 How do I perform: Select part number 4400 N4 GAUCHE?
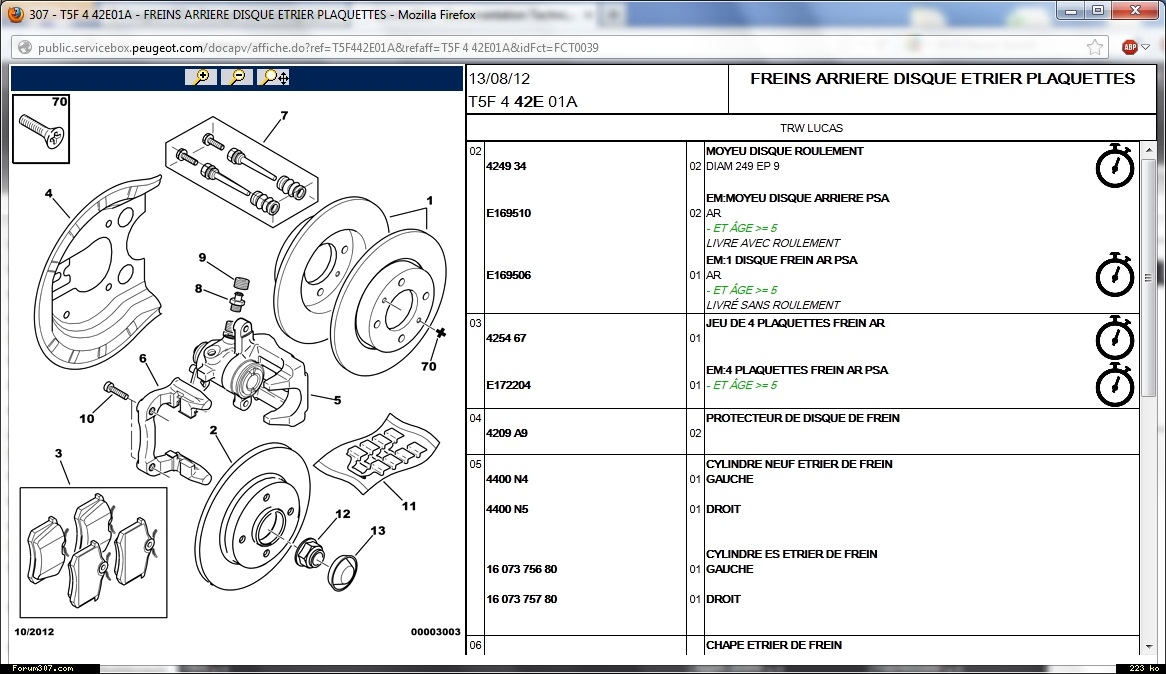click(x=507, y=479)
